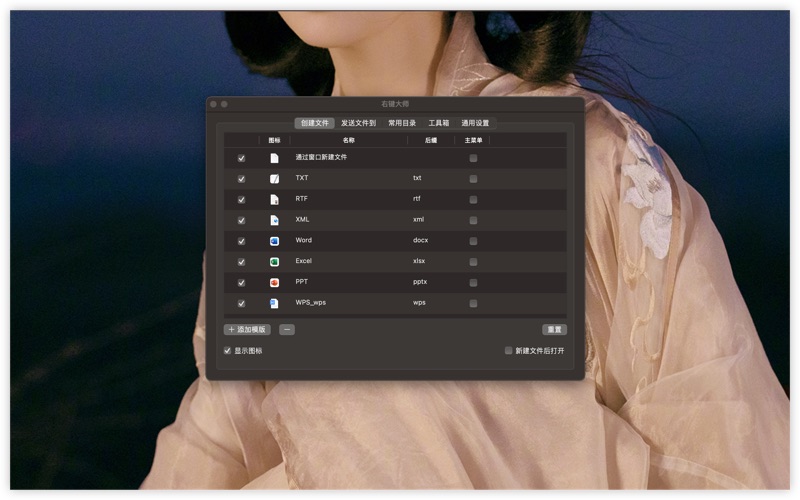This screenshot has height=500, width=800.
Task: Enable 主菜单 checkbox for Word
Action: [473, 241]
